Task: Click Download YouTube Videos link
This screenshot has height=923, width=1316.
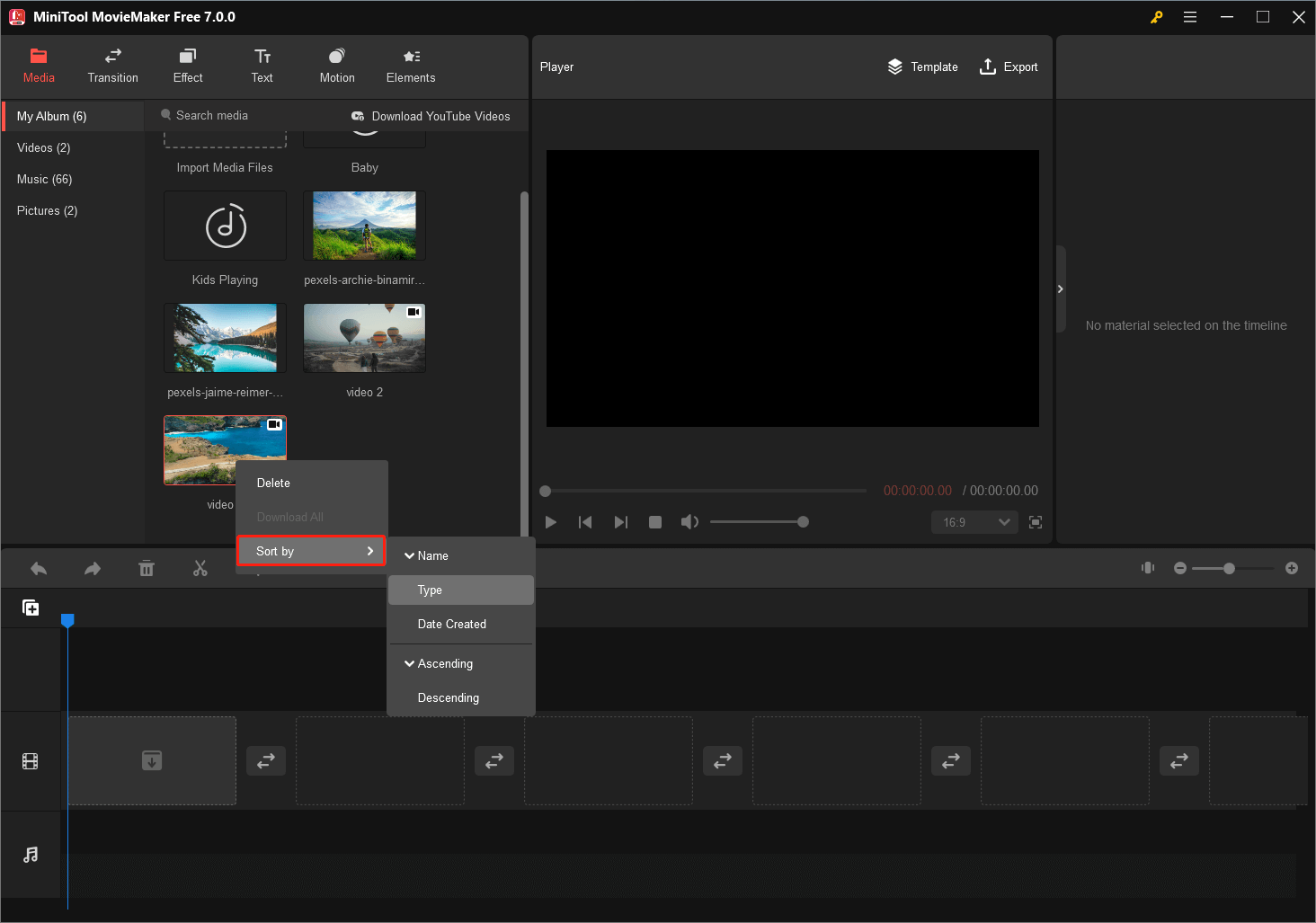Action: 431,116
